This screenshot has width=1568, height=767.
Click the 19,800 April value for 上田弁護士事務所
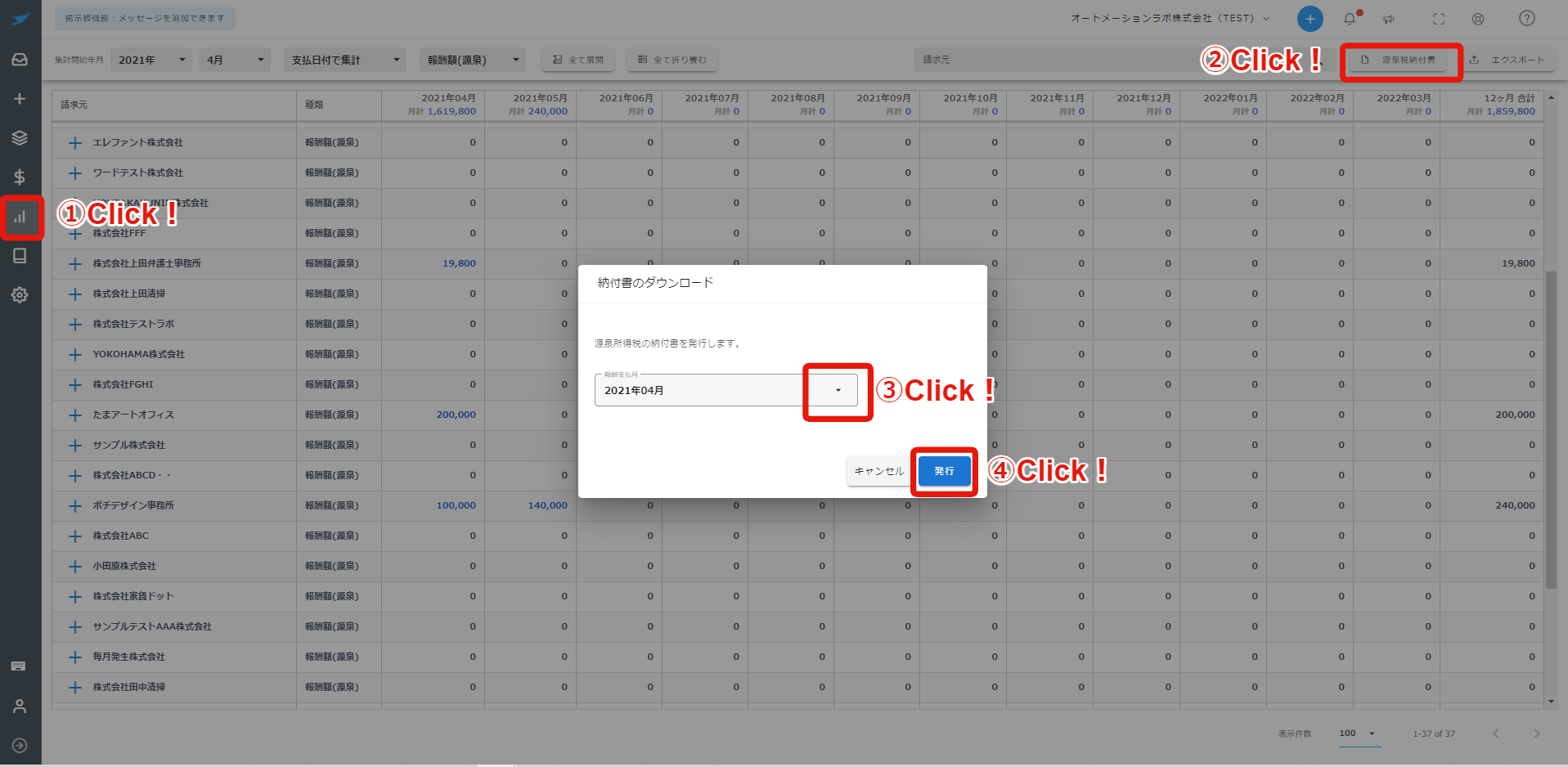click(x=459, y=263)
